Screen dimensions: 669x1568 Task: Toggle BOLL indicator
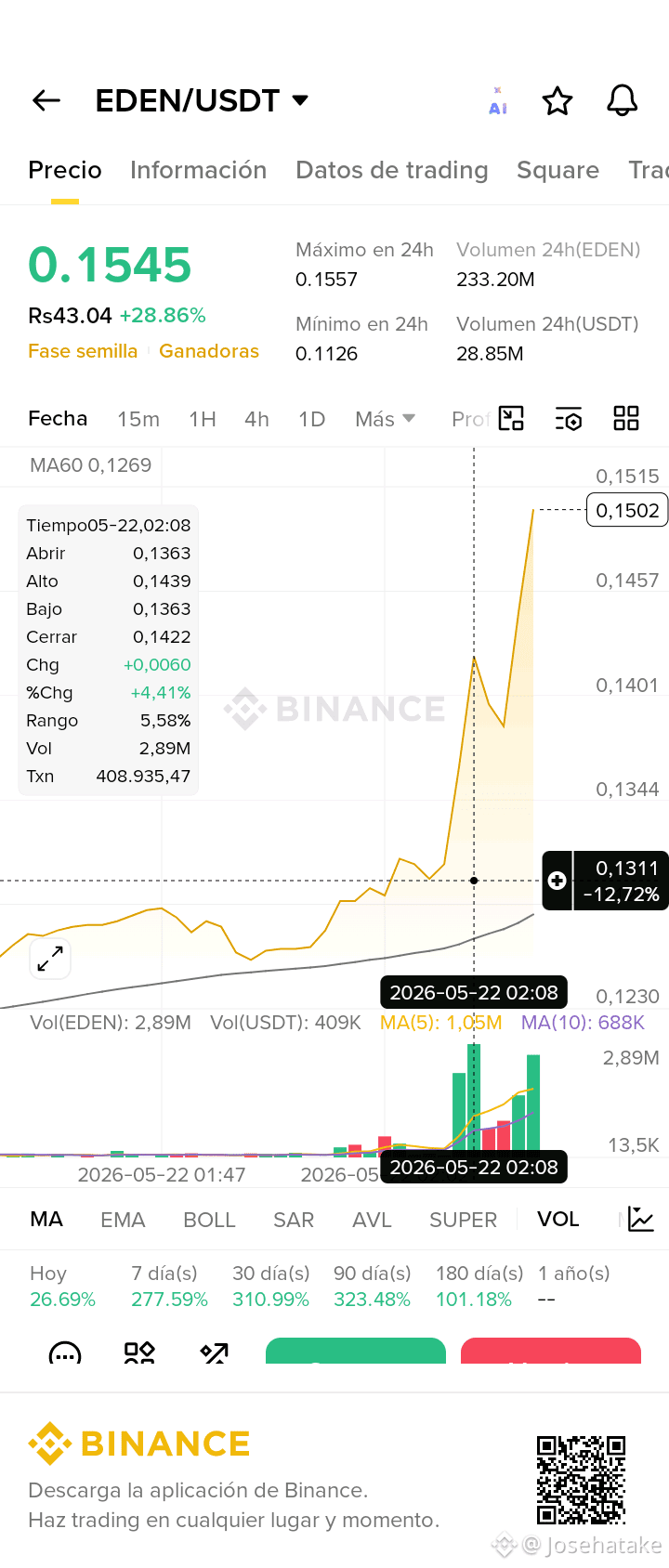(x=209, y=1219)
